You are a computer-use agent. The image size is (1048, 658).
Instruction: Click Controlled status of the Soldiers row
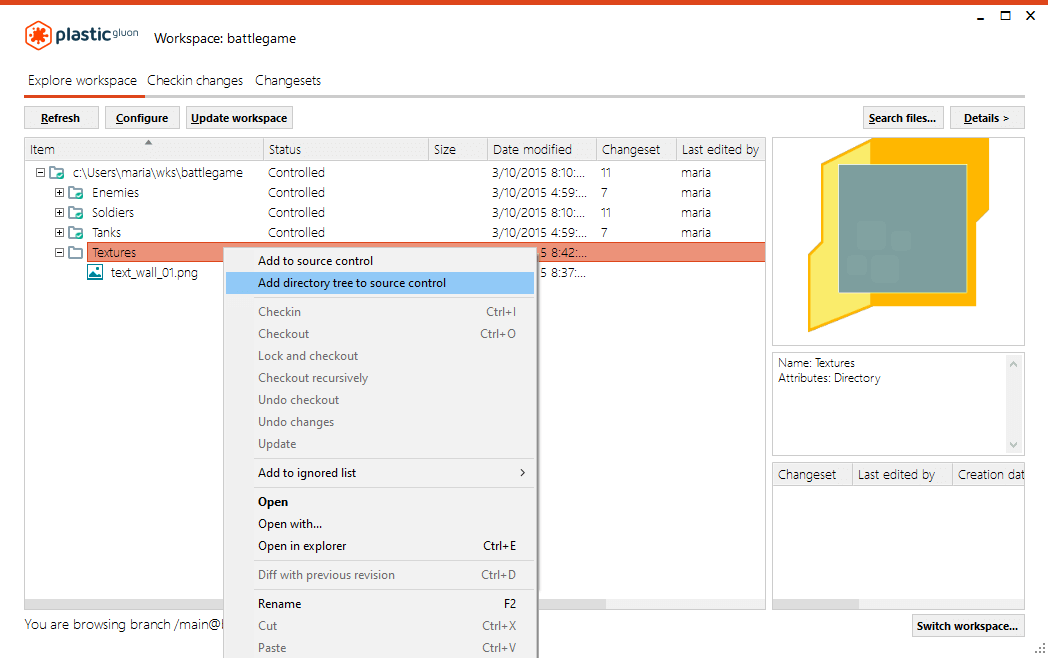[296, 213]
